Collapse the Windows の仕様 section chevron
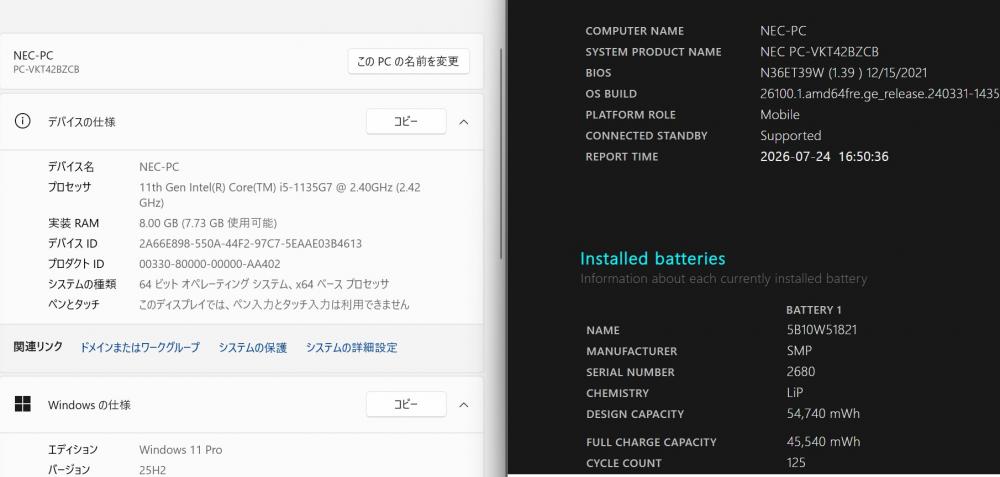The height and width of the screenshot is (477, 1000). click(464, 405)
